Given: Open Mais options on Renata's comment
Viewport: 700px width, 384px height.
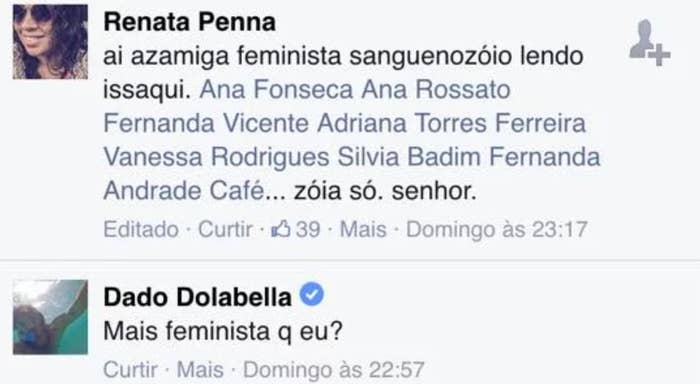Looking at the screenshot, I should click(363, 230).
